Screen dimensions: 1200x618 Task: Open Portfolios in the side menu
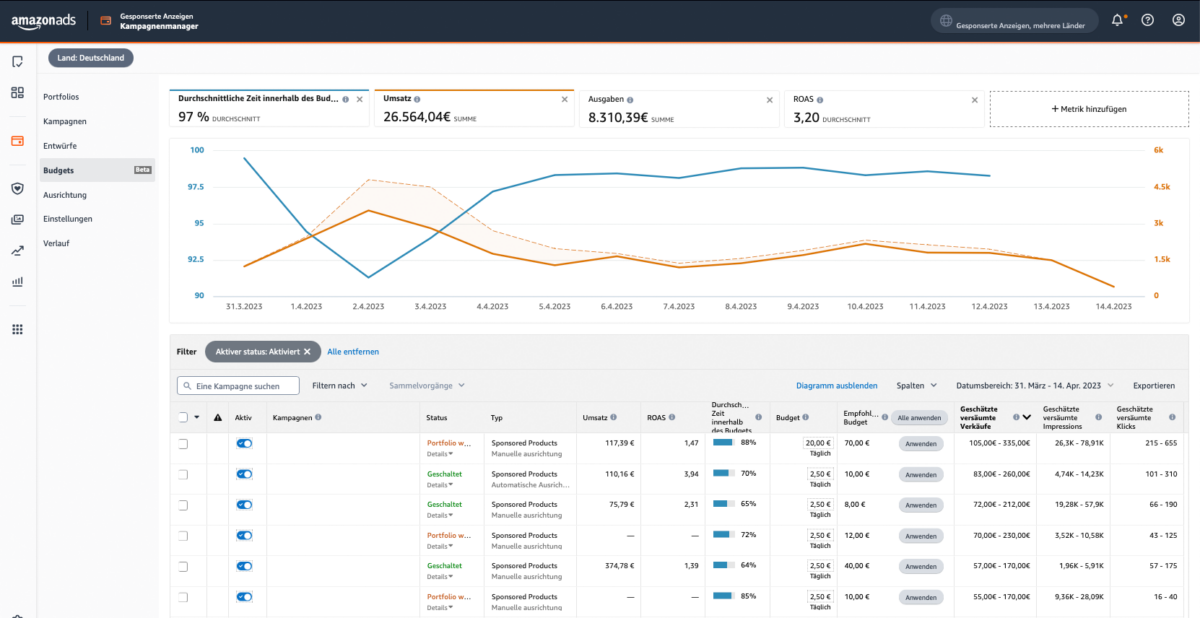click(x=61, y=97)
